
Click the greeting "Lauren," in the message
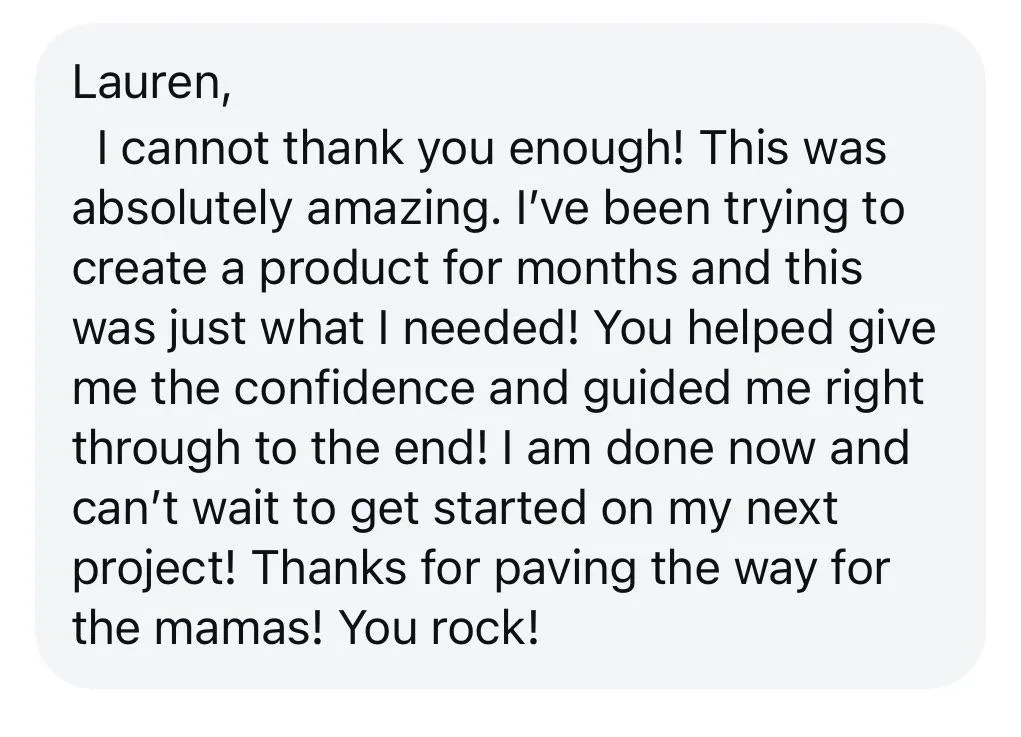[x=151, y=83]
